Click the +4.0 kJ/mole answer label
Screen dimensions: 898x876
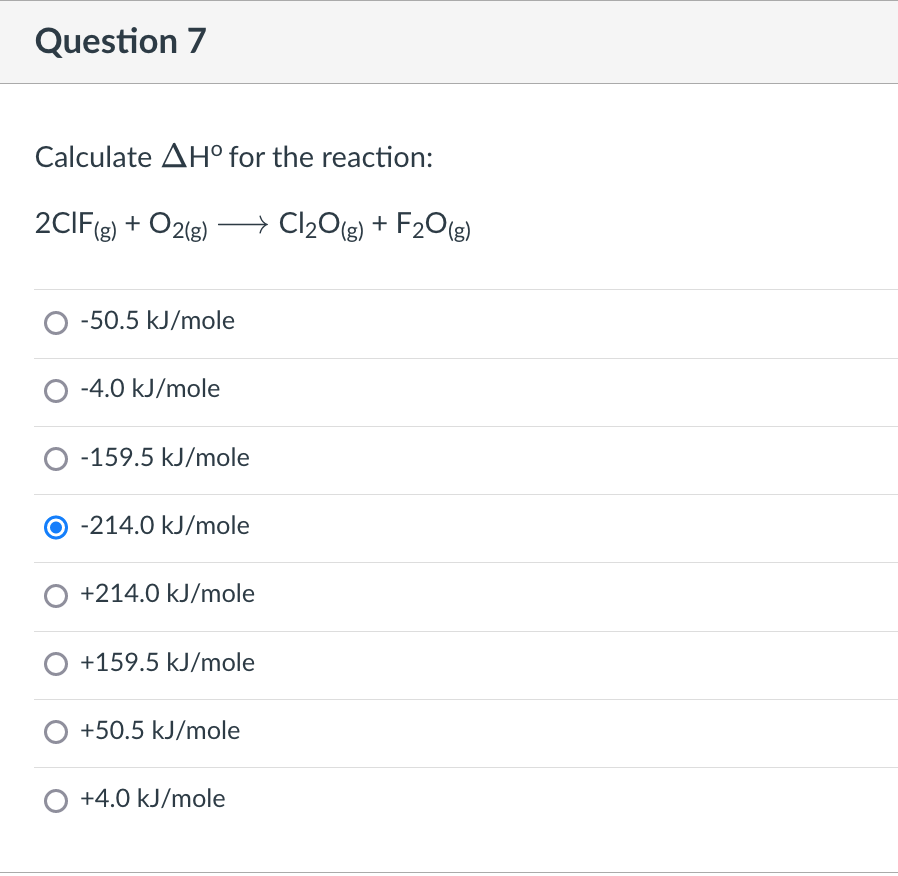point(152,799)
